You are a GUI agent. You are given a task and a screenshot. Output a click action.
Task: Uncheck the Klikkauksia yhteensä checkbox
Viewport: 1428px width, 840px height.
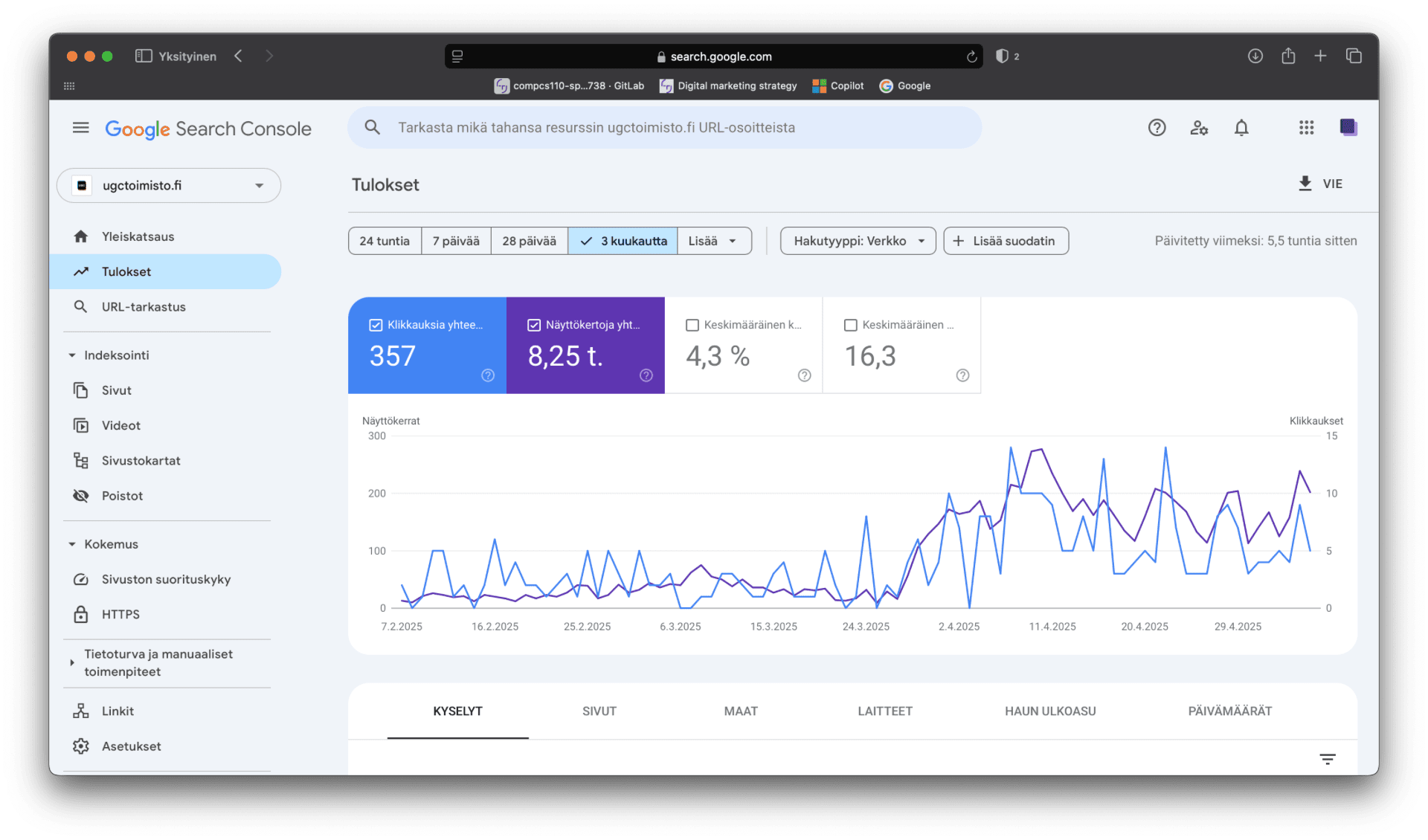[x=376, y=325]
